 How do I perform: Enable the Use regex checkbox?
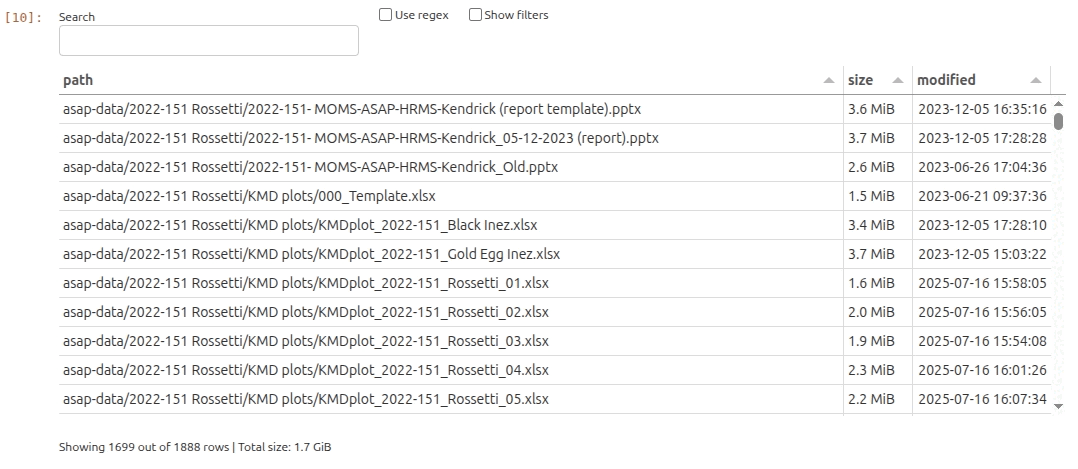pos(385,15)
